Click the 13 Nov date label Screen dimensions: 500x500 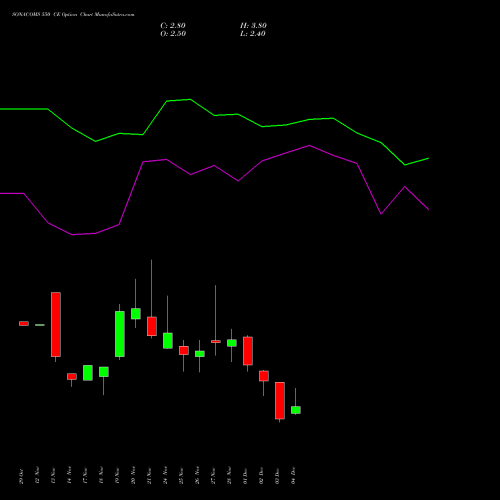click(53, 475)
